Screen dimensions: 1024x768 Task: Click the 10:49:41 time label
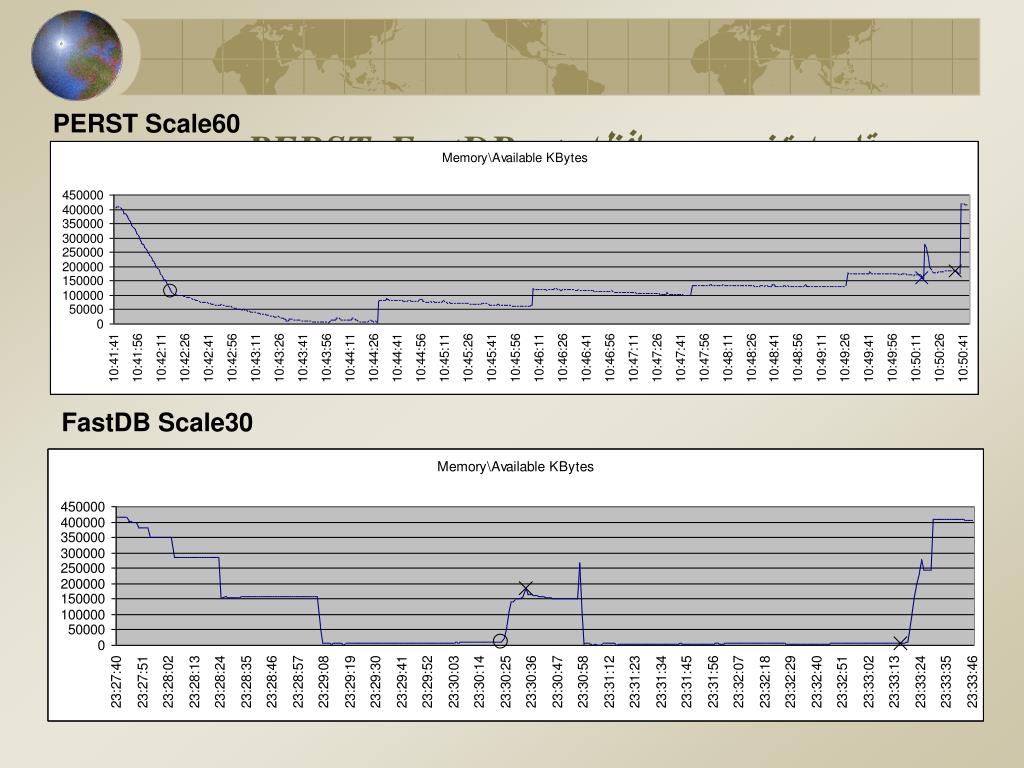(869, 357)
